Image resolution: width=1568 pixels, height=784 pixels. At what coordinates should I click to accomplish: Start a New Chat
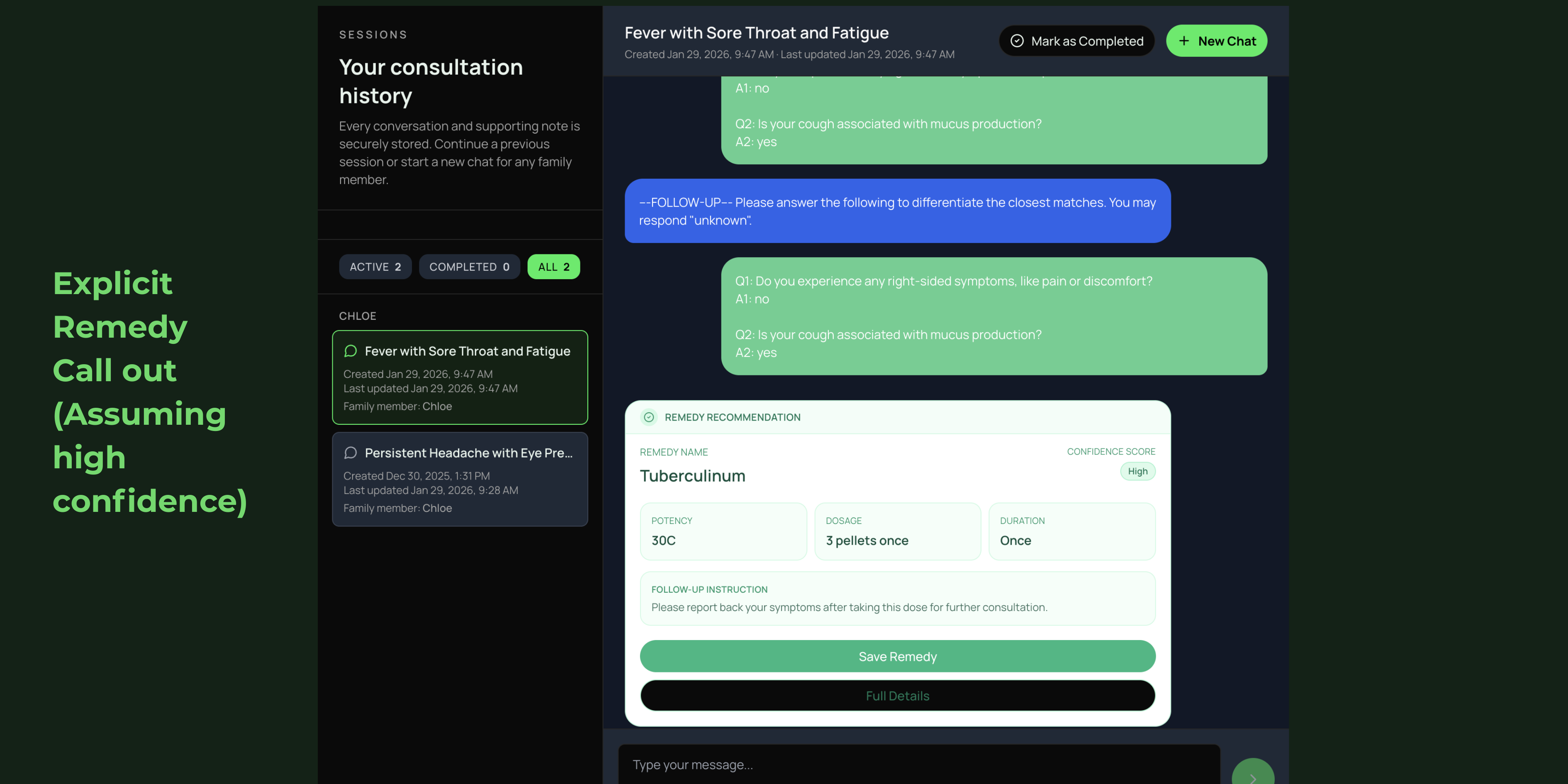1216,40
